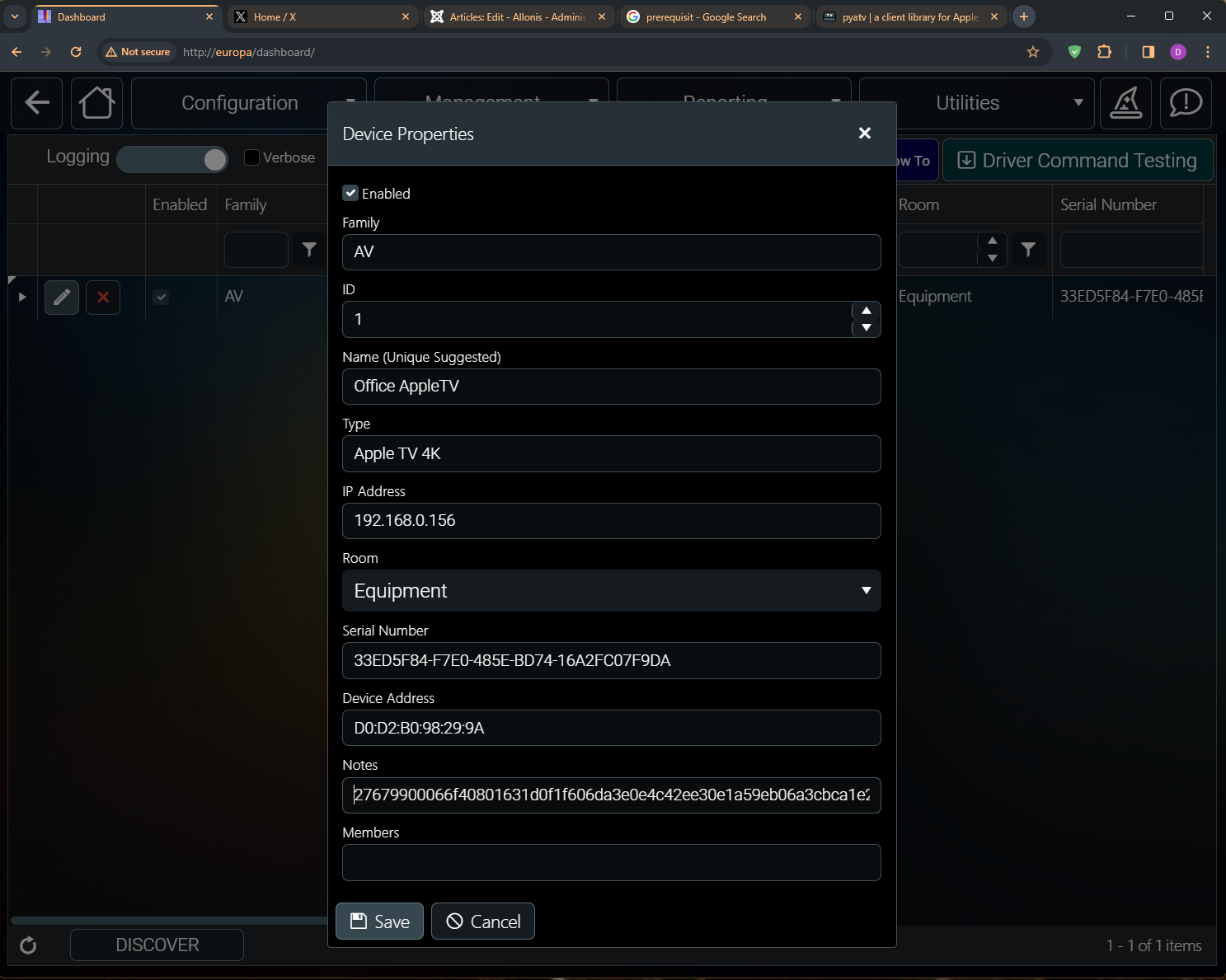Screen dimensions: 1226x980
Task: Close the Home / X tab
Action: (x=406, y=16)
